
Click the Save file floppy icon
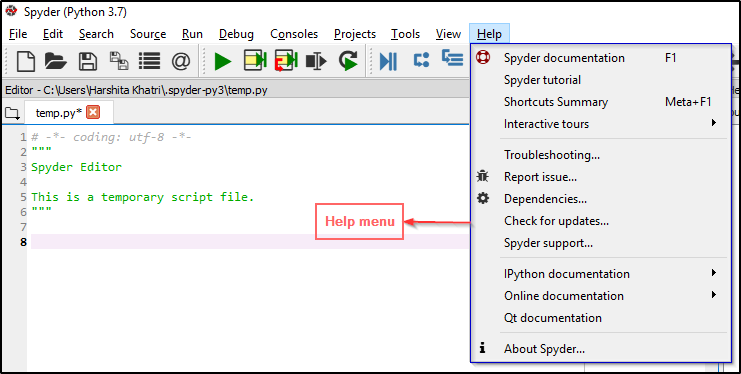(x=87, y=61)
